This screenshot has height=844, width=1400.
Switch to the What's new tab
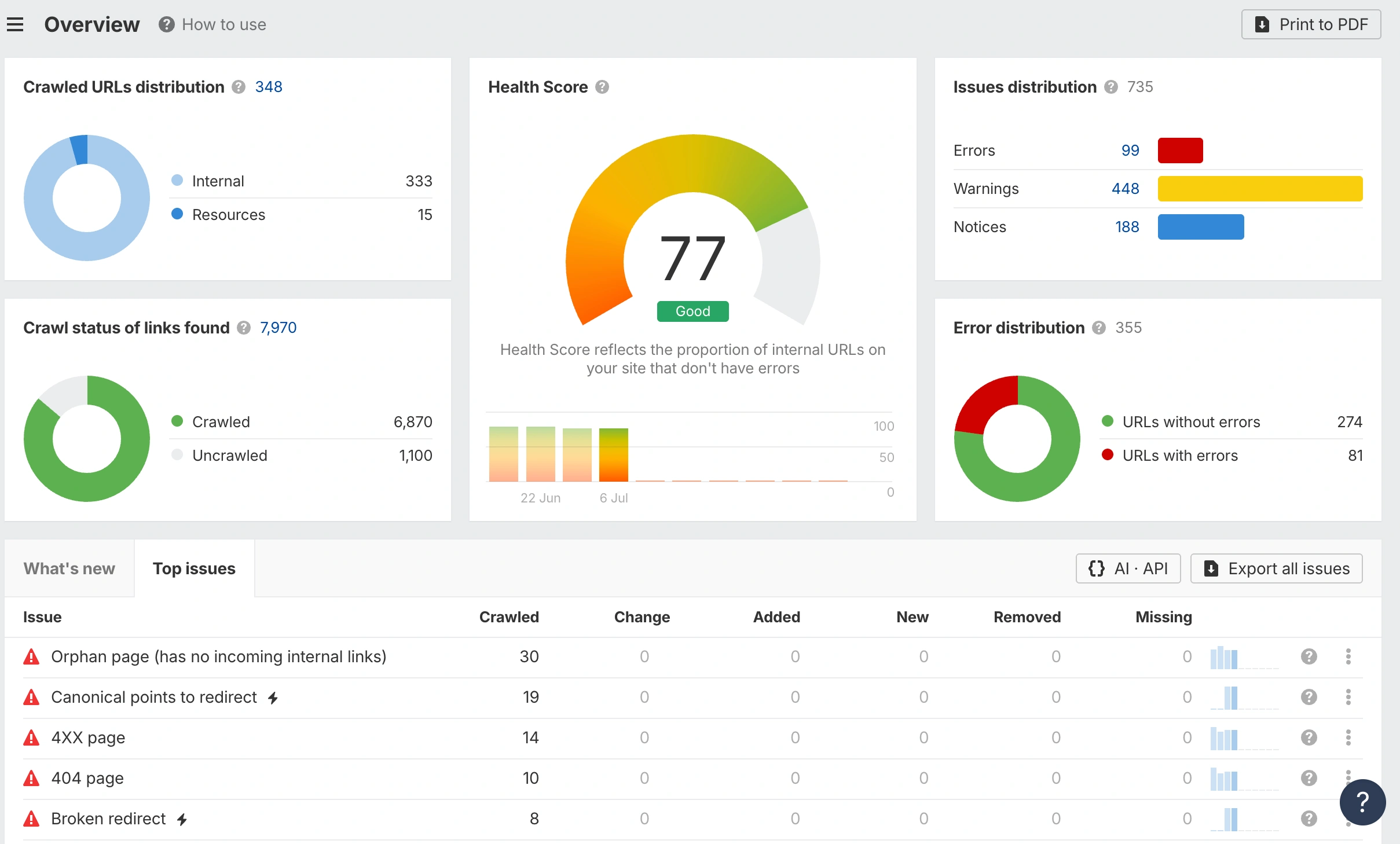tap(69, 568)
